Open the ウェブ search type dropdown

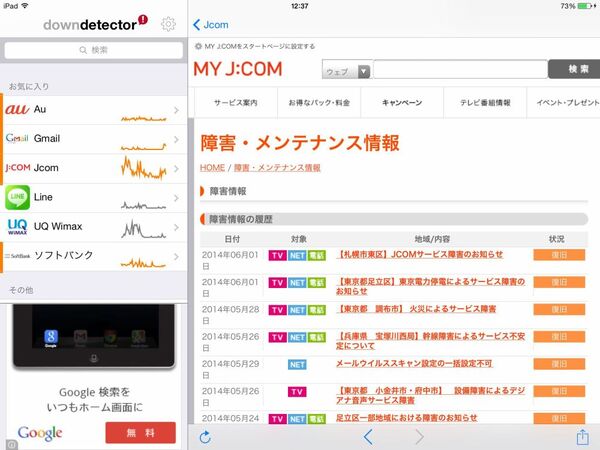(x=346, y=70)
